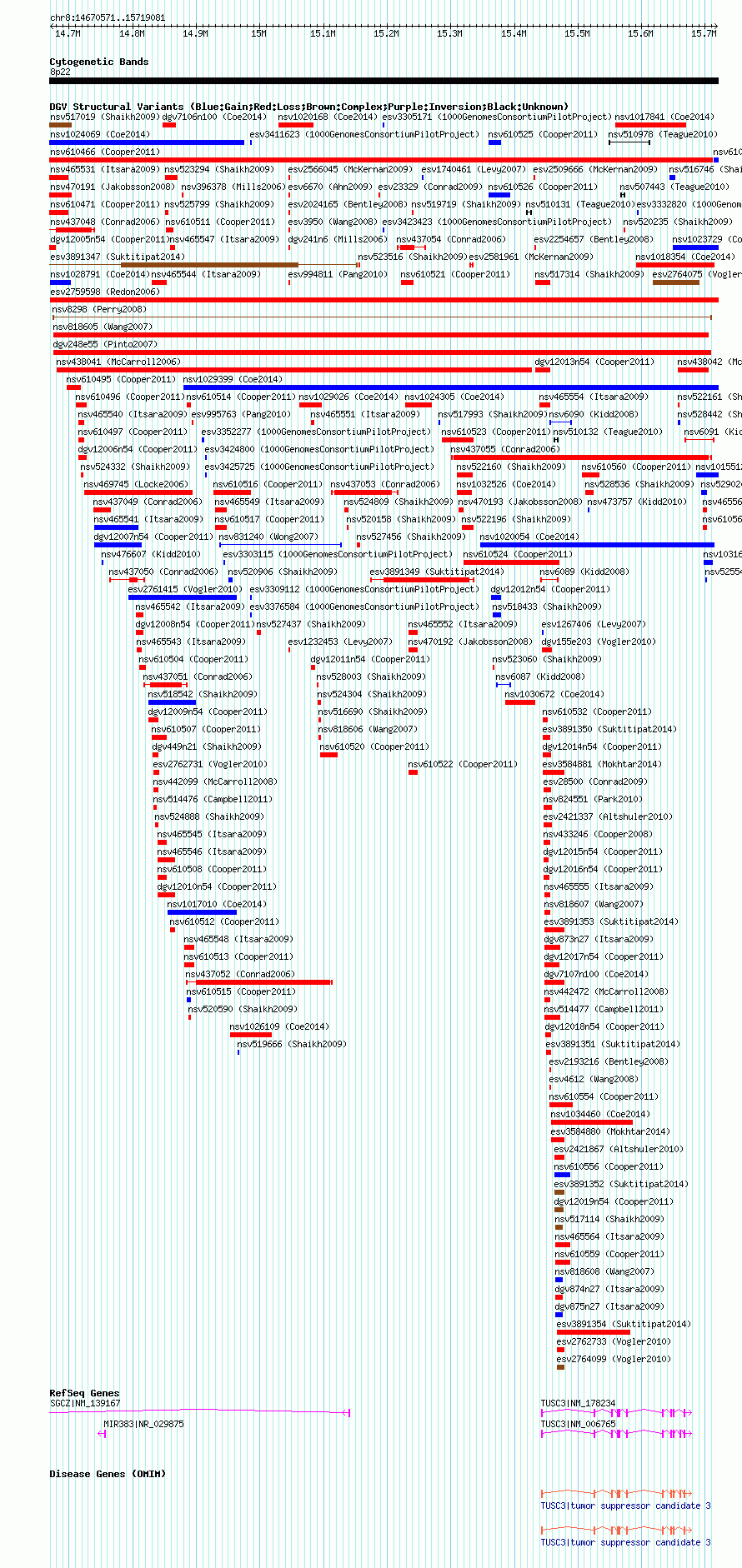Select esv2764099 (Vogler2010) variant label
This screenshot has height=1568, width=742.
(614, 1359)
